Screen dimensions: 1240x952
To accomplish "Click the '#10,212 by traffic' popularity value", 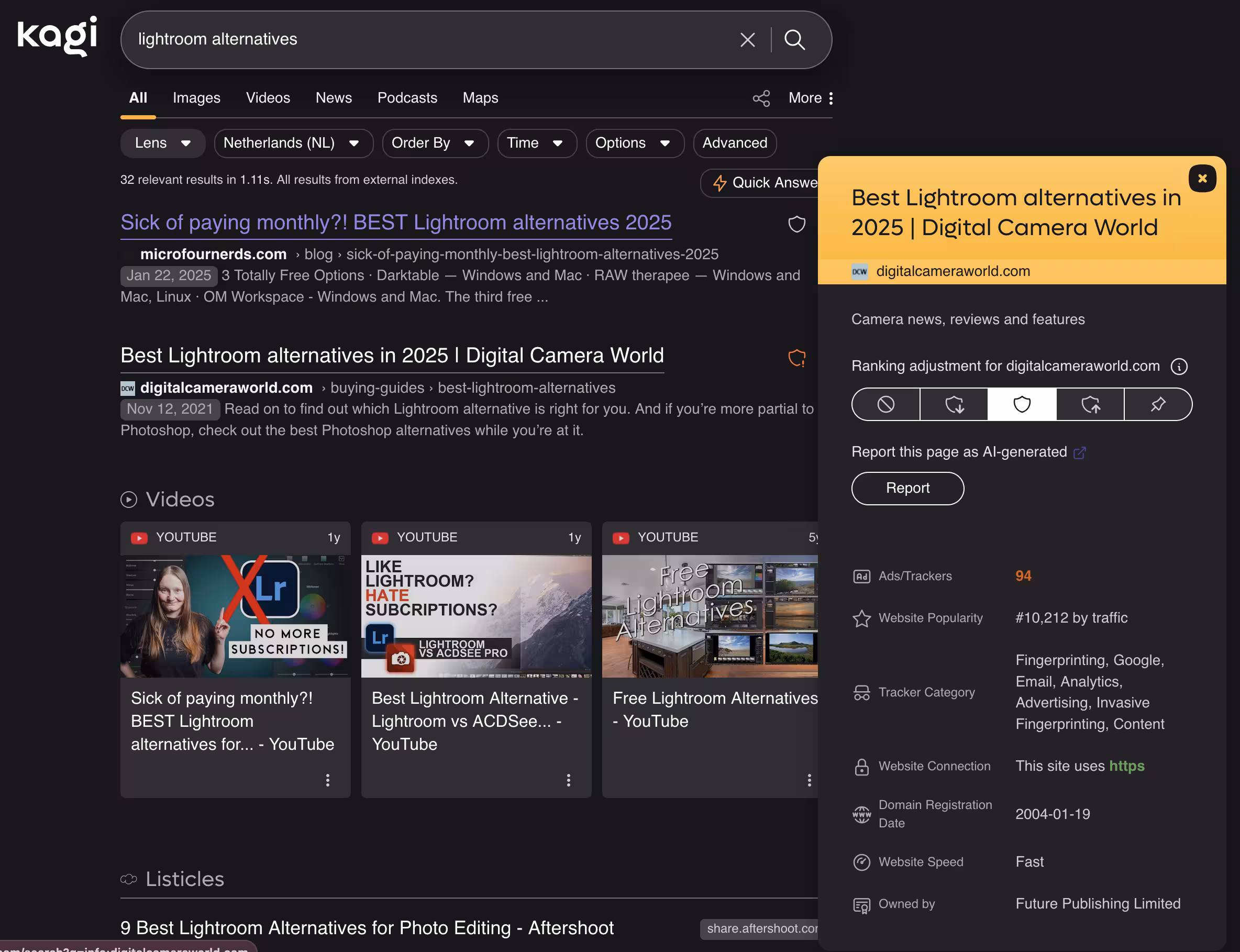I will 1071,618.
